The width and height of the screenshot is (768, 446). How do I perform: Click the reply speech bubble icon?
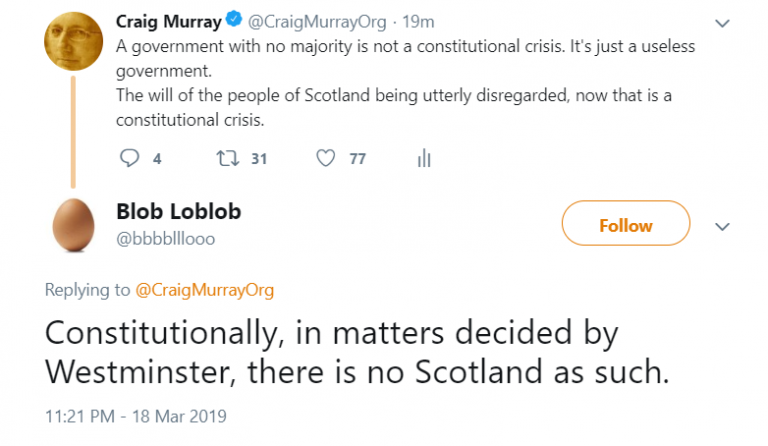click(129, 158)
